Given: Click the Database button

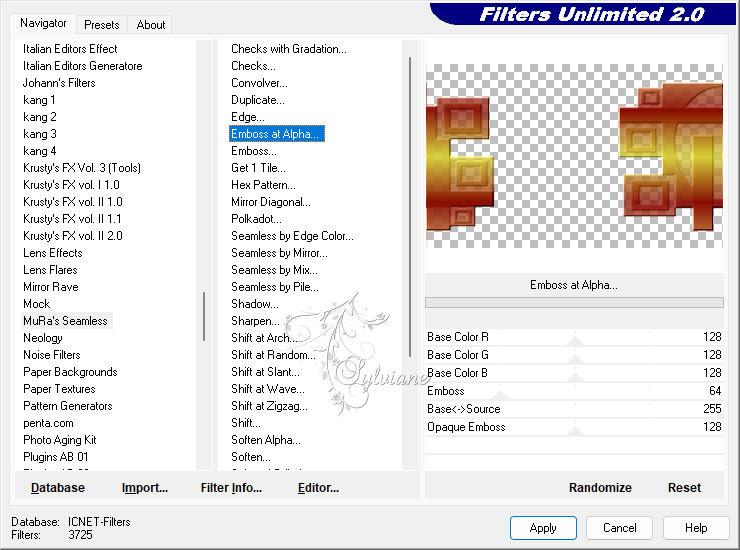Looking at the screenshot, I should (58, 488).
